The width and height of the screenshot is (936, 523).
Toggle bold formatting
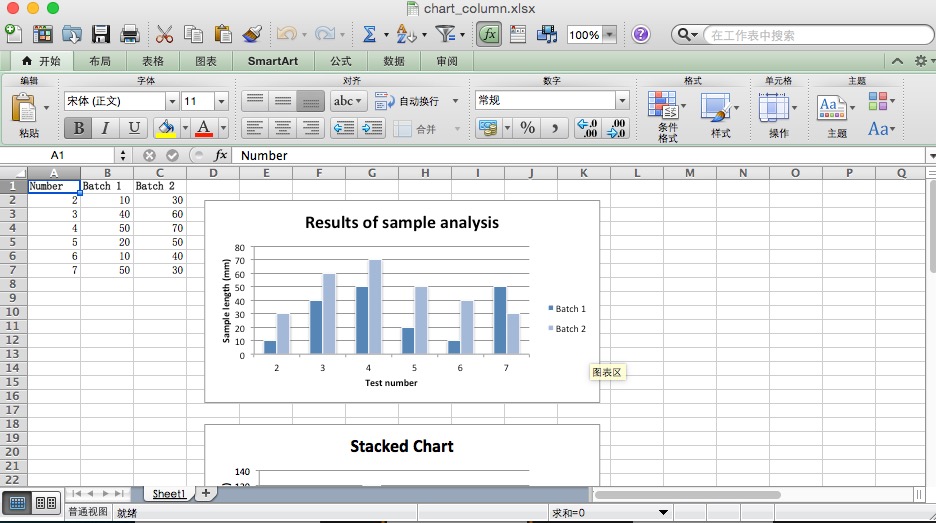click(78, 128)
